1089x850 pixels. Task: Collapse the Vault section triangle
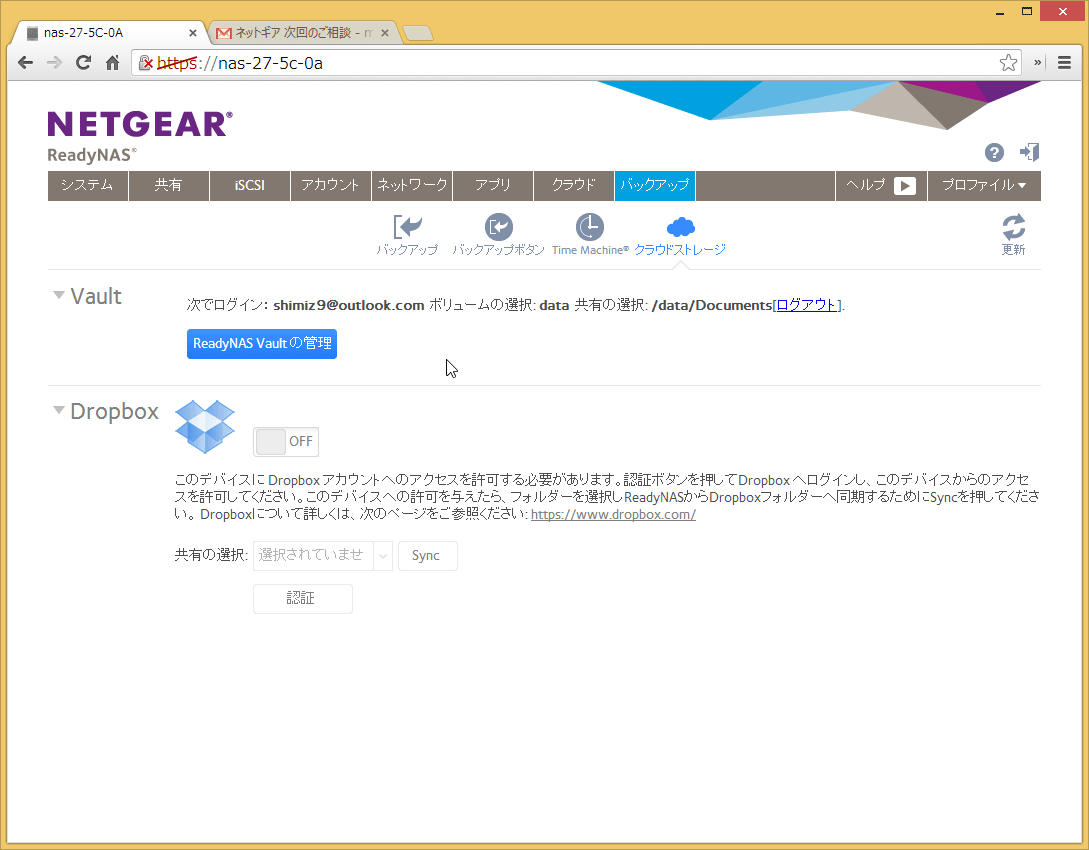coord(59,295)
